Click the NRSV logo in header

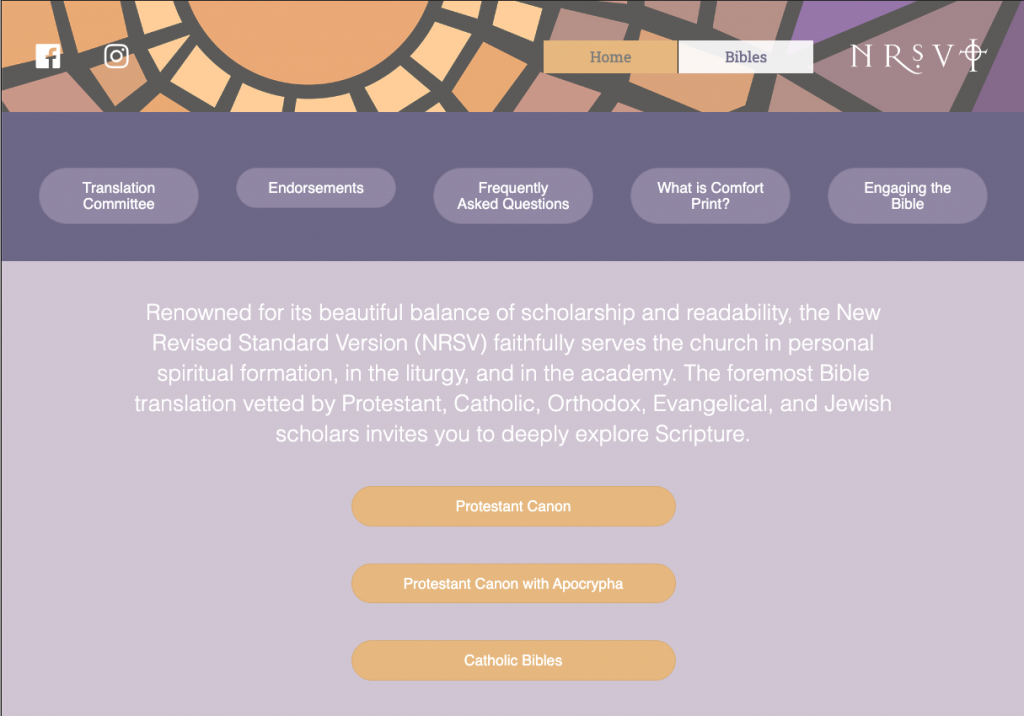point(910,57)
